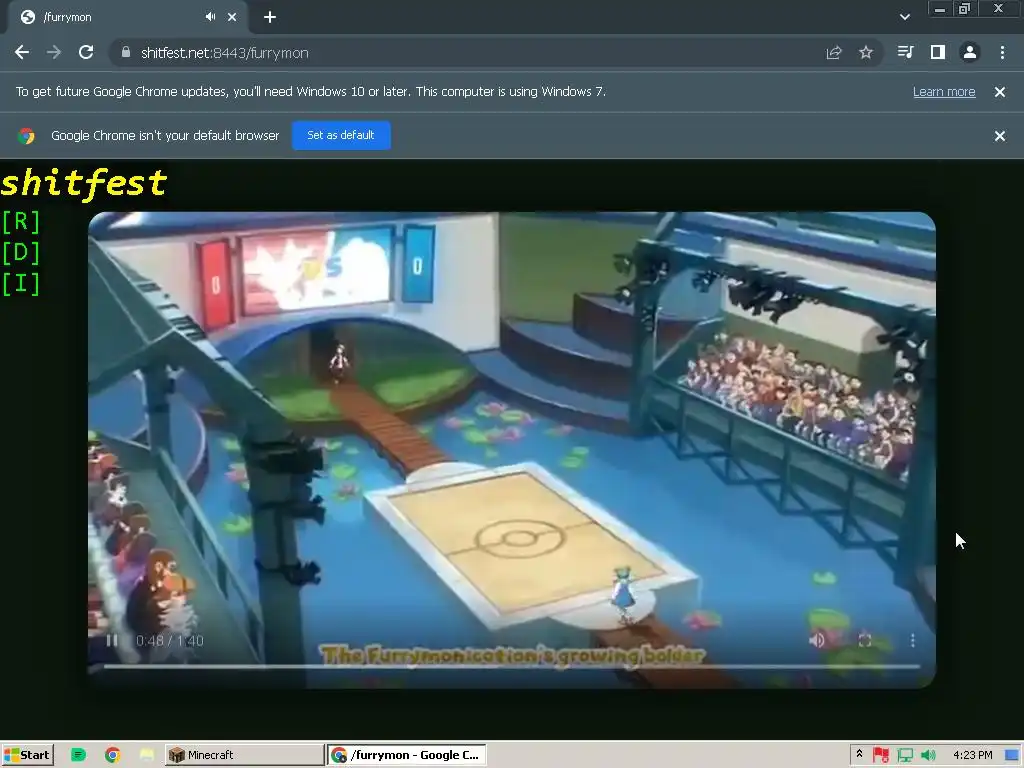The height and width of the screenshot is (768, 1024).
Task: Open a new tab with the plus button
Action: [x=270, y=17]
